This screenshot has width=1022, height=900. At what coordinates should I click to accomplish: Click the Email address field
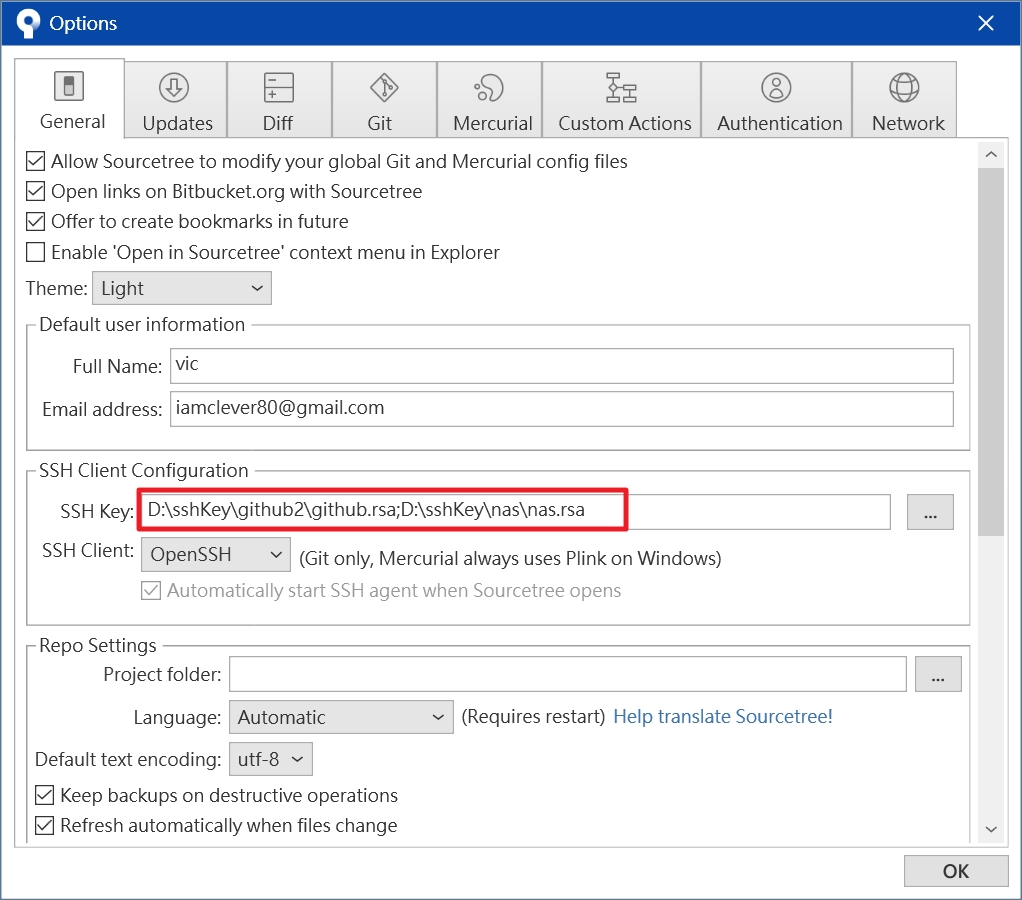coord(562,409)
